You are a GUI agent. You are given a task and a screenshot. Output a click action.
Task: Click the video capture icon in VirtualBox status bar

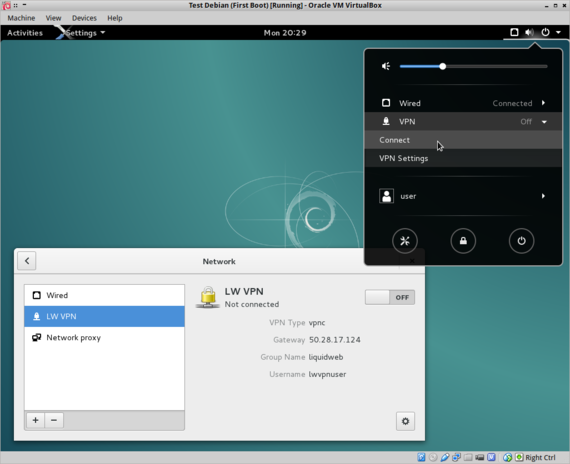(x=479, y=457)
